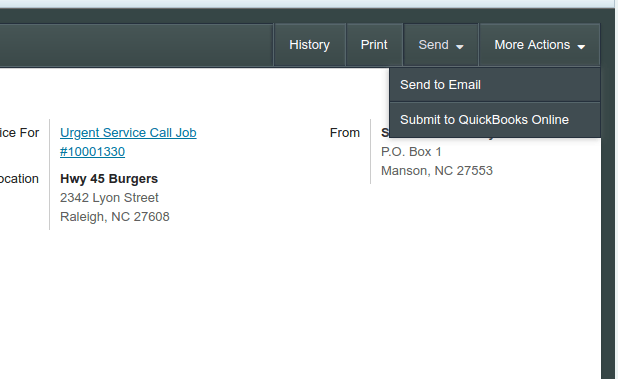This screenshot has width=618, height=379.
Task: Click the truncated Invoice For label
Action: (x=19, y=133)
